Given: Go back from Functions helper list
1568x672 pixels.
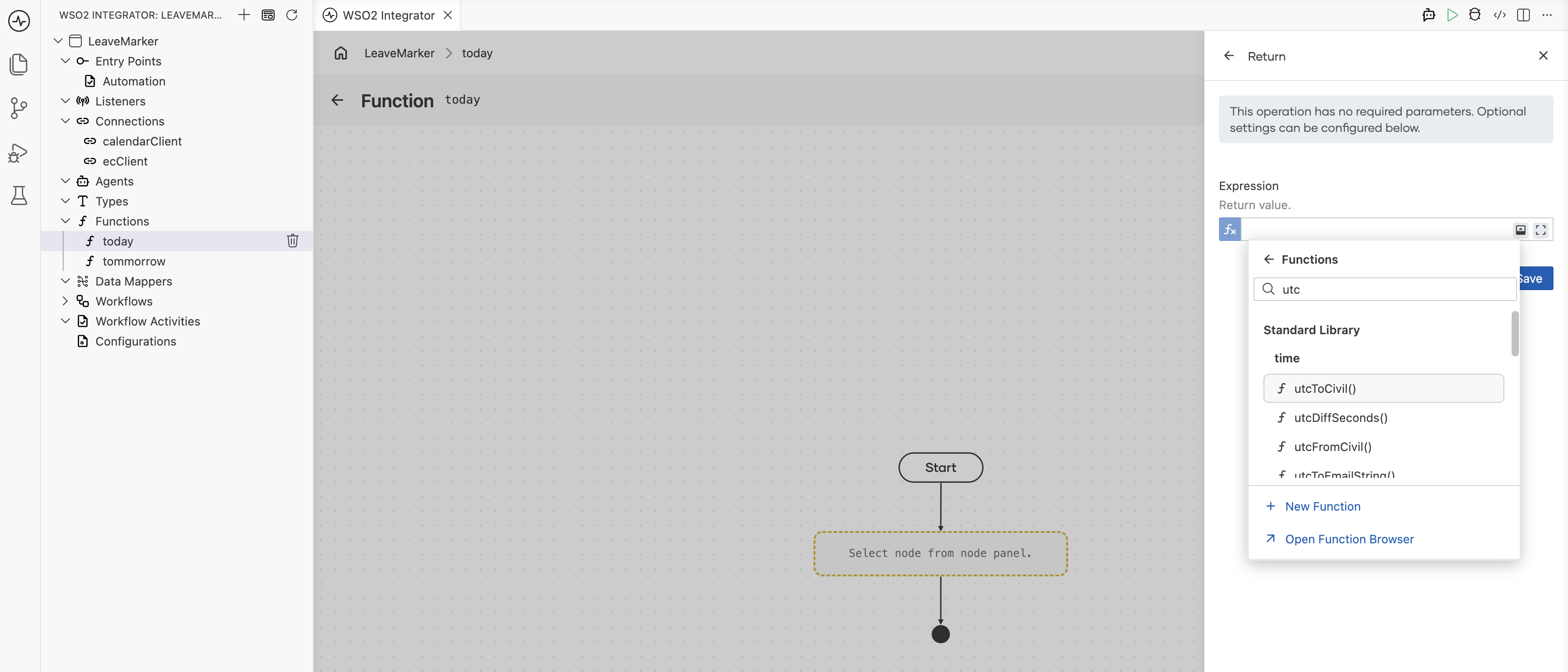Looking at the screenshot, I should point(1268,259).
